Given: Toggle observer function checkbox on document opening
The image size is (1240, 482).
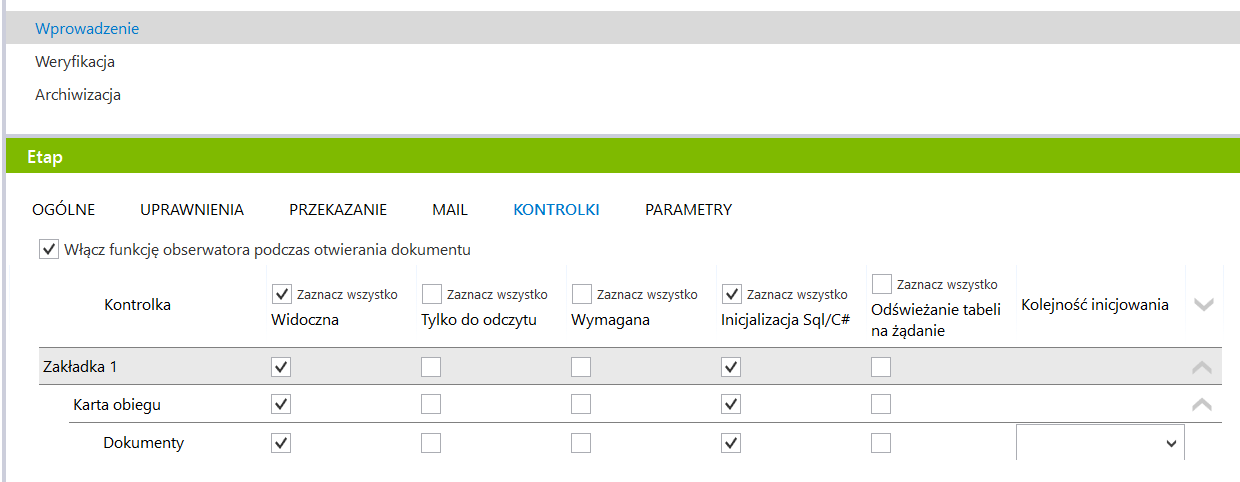Looking at the screenshot, I should click(x=48, y=249).
